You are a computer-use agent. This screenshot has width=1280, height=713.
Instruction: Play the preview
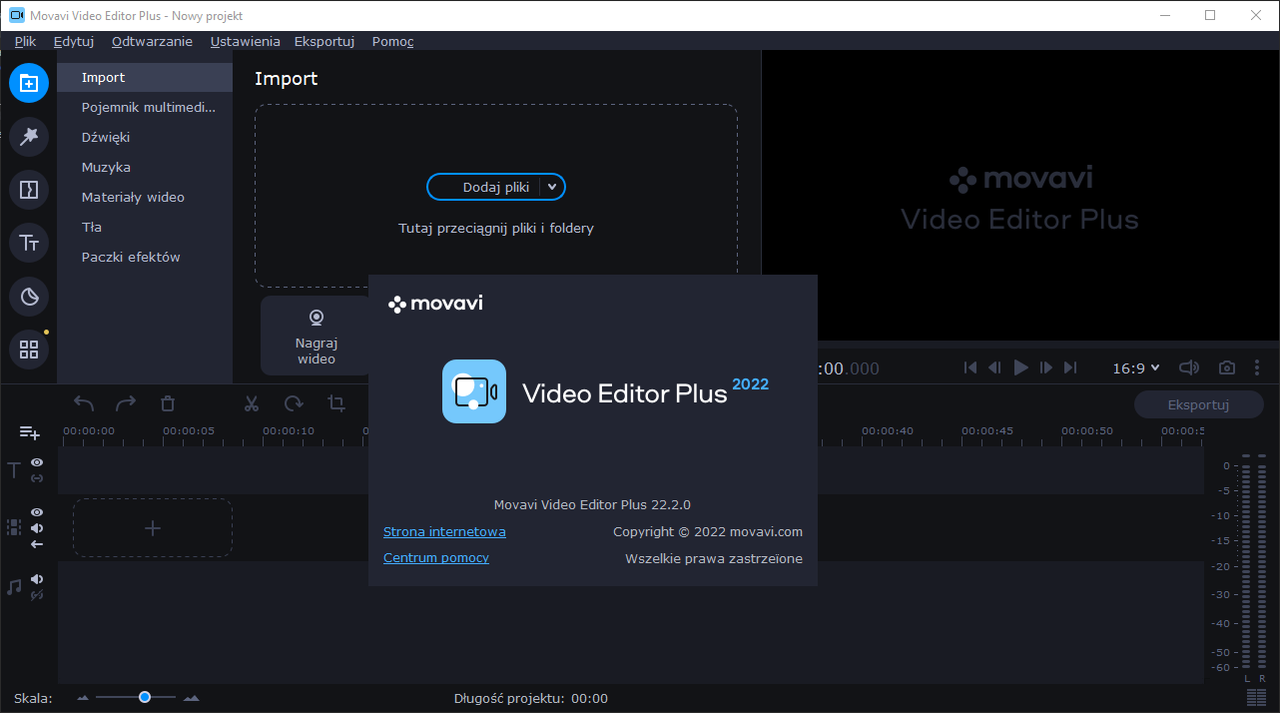pos(1021,368)
